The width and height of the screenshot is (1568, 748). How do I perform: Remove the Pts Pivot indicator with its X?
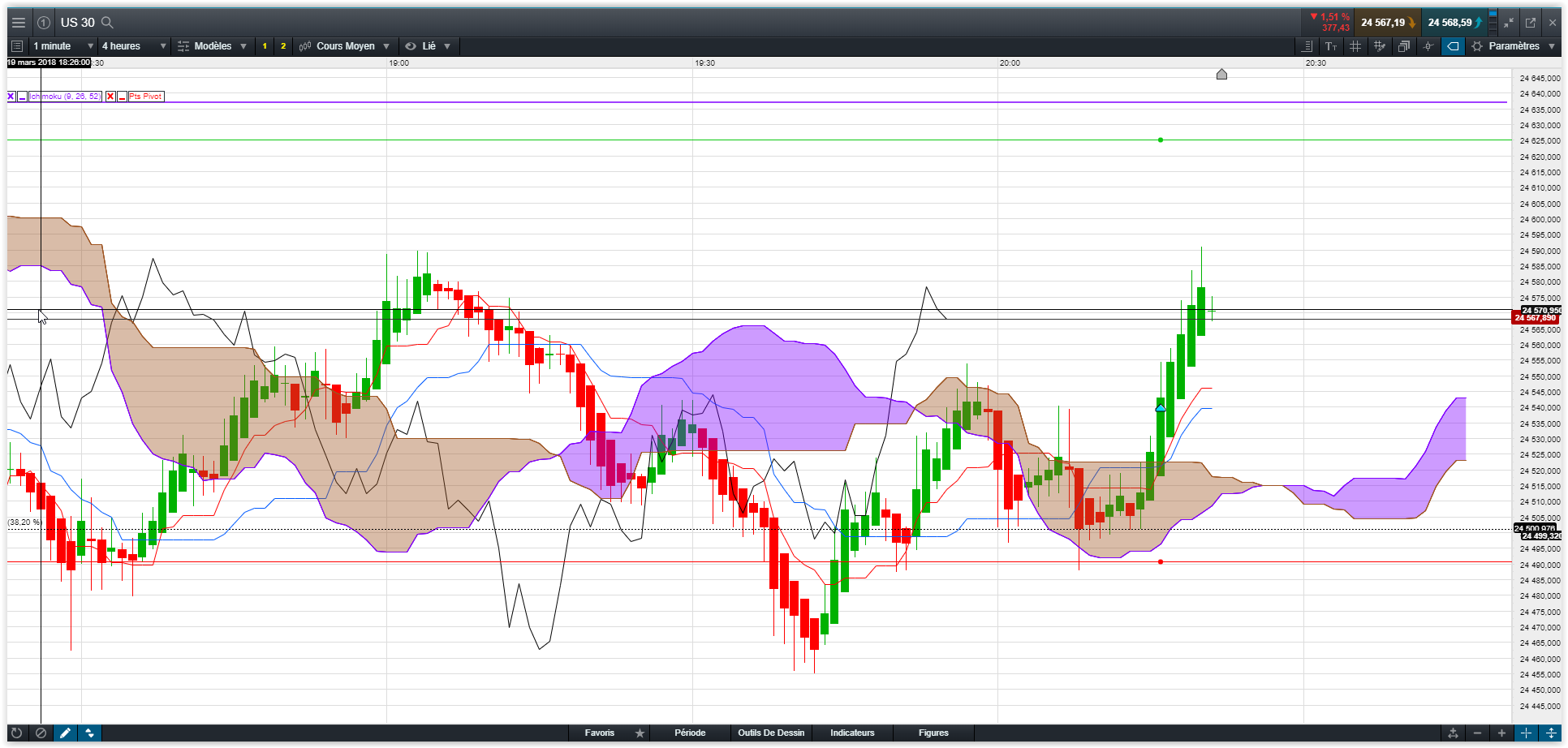tap(110, 97)
